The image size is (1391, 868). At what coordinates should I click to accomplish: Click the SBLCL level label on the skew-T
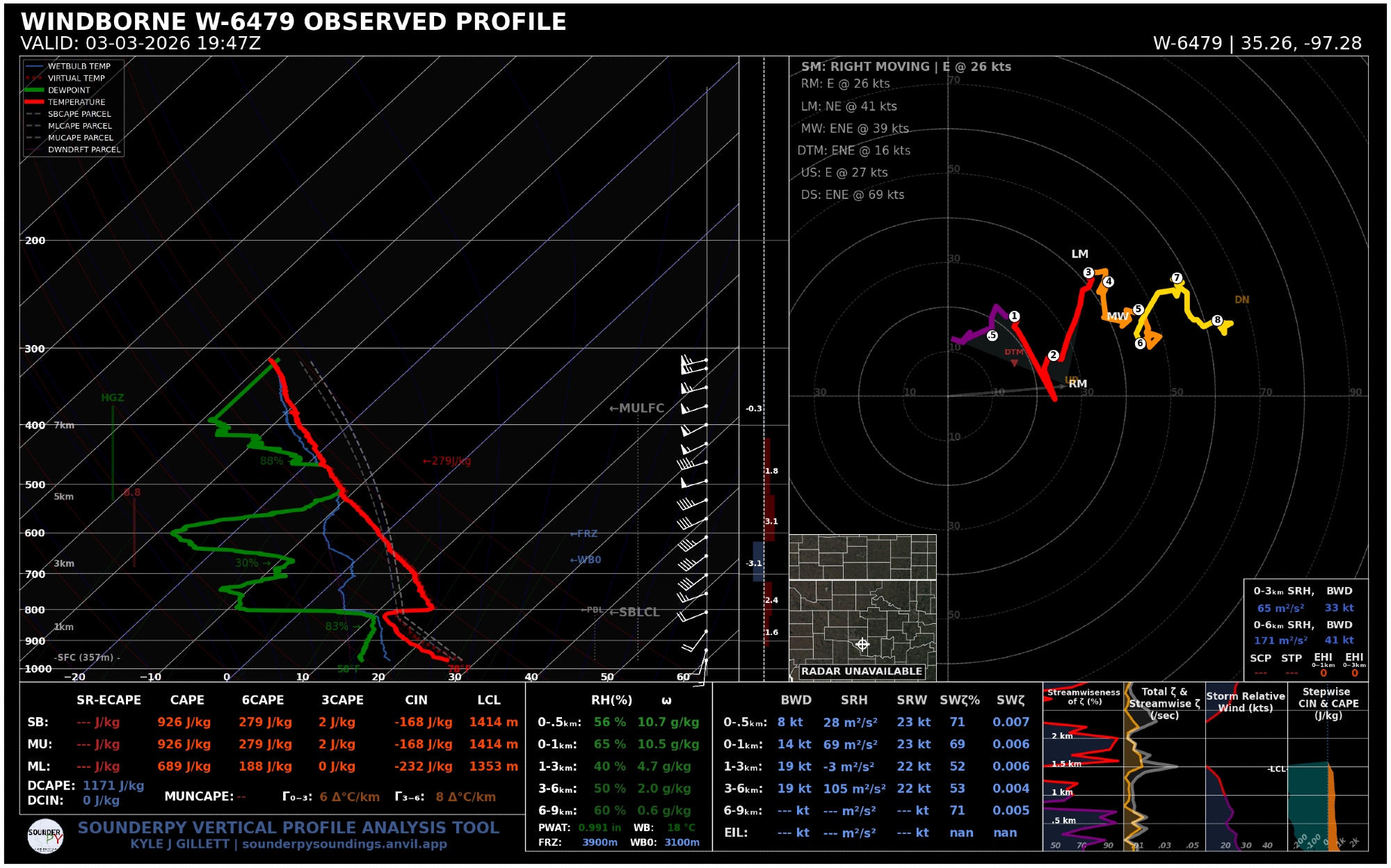(x=635, y=612)
